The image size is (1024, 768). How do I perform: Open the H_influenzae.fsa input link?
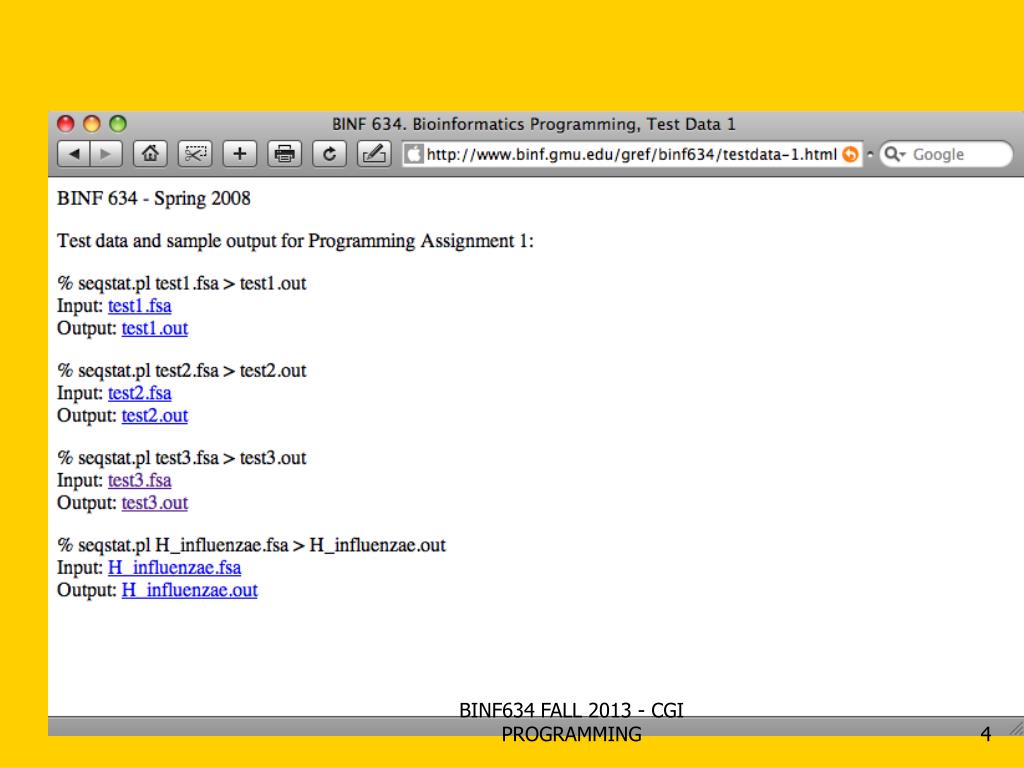tap(174, 568)
